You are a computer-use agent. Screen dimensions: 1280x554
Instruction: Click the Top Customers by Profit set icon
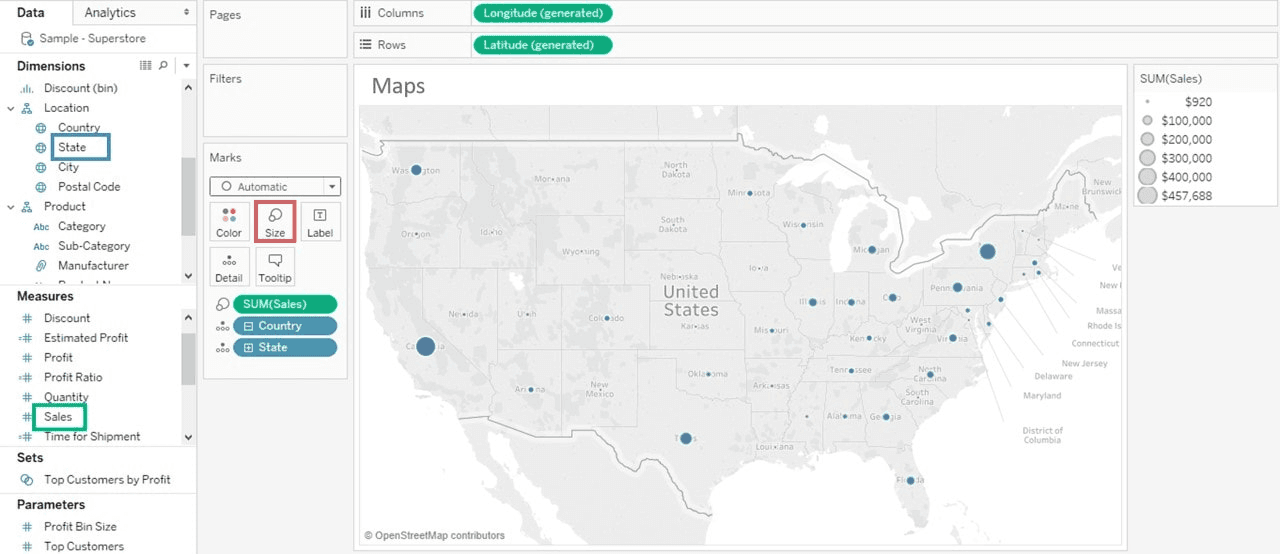pyautogui.click(x=26, y=480)
